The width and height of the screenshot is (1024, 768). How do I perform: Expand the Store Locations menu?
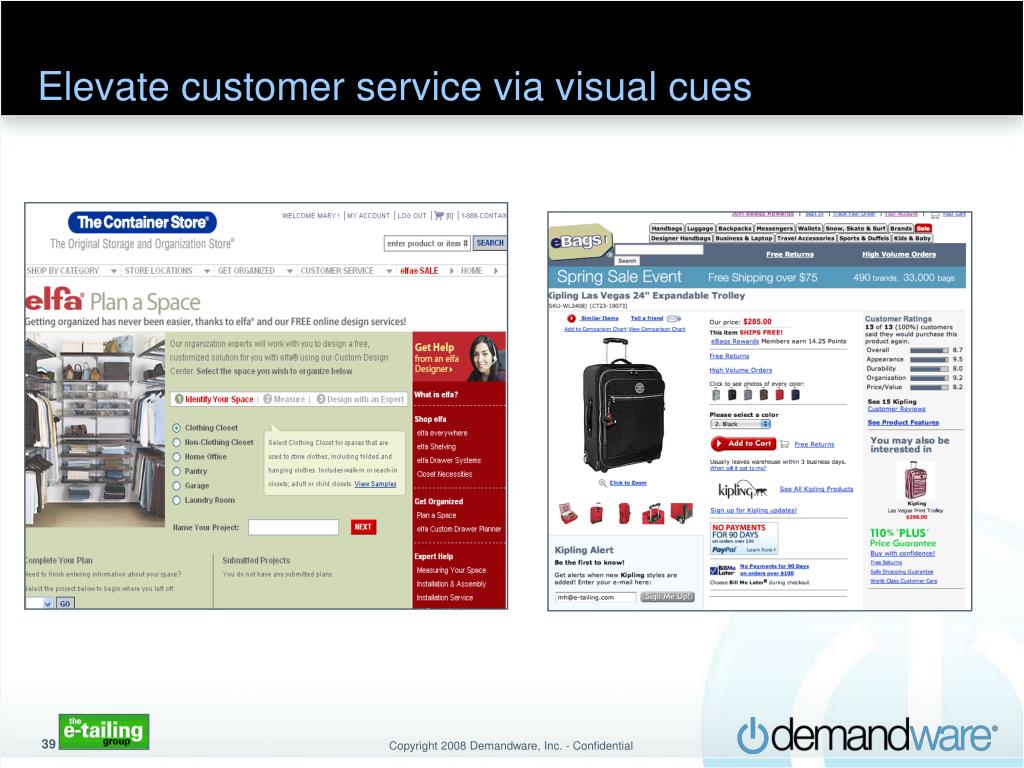point(167,270)
